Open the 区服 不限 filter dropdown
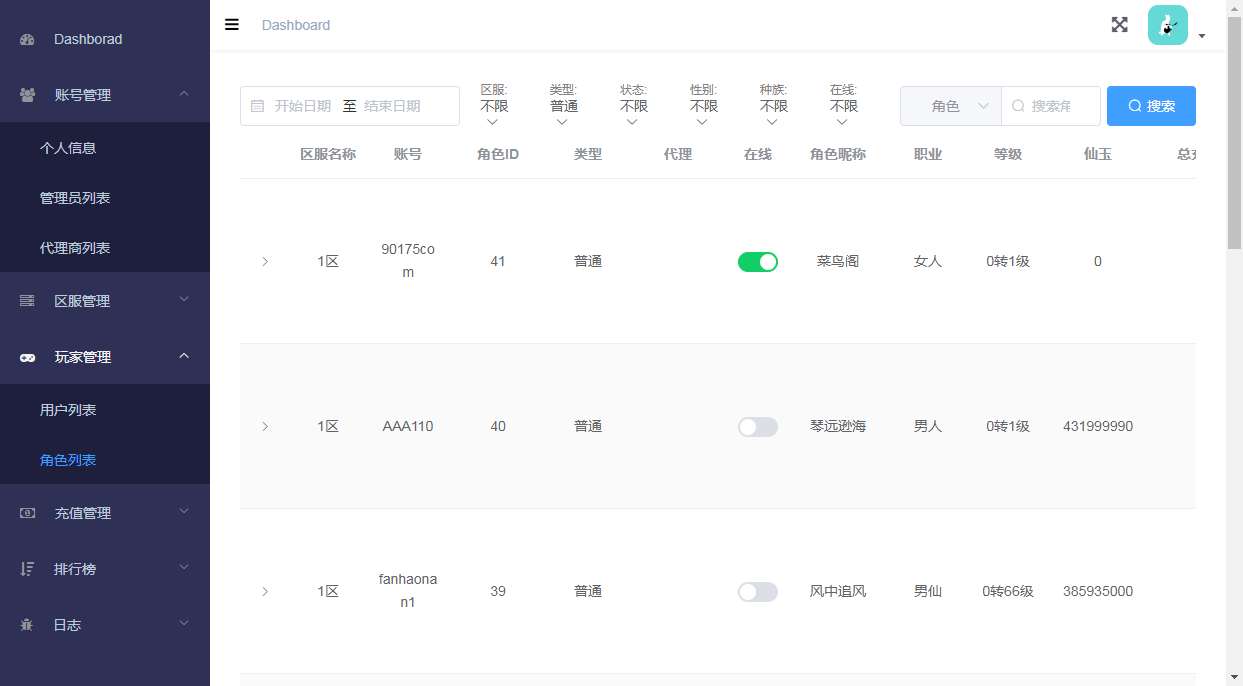Screen dimensions: 1243x686 (x=492, y=105)
